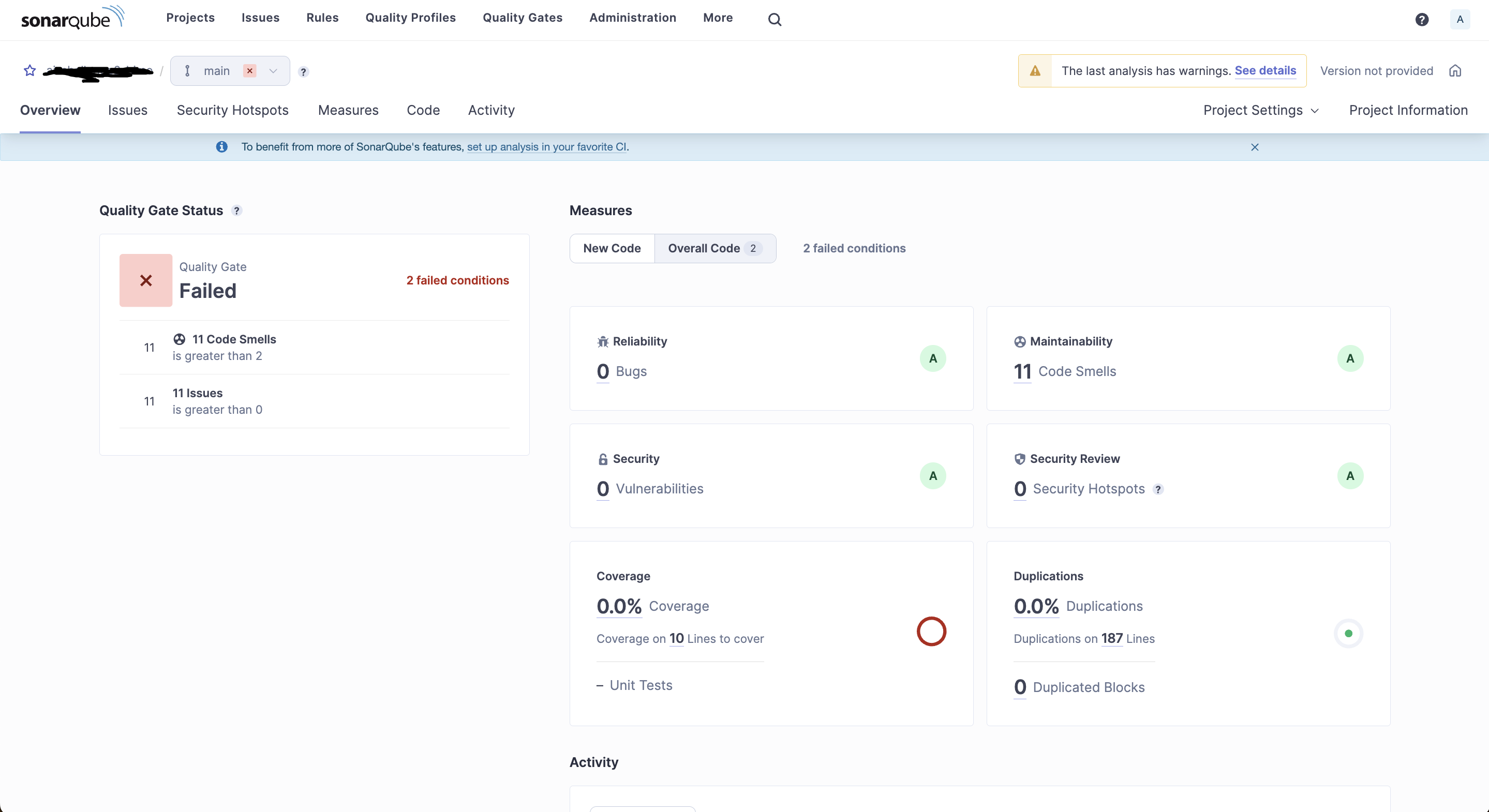Expand the Project Settings dropdown
The width and height of the screenshot is (1489, 812).
tap(1261, 110)
